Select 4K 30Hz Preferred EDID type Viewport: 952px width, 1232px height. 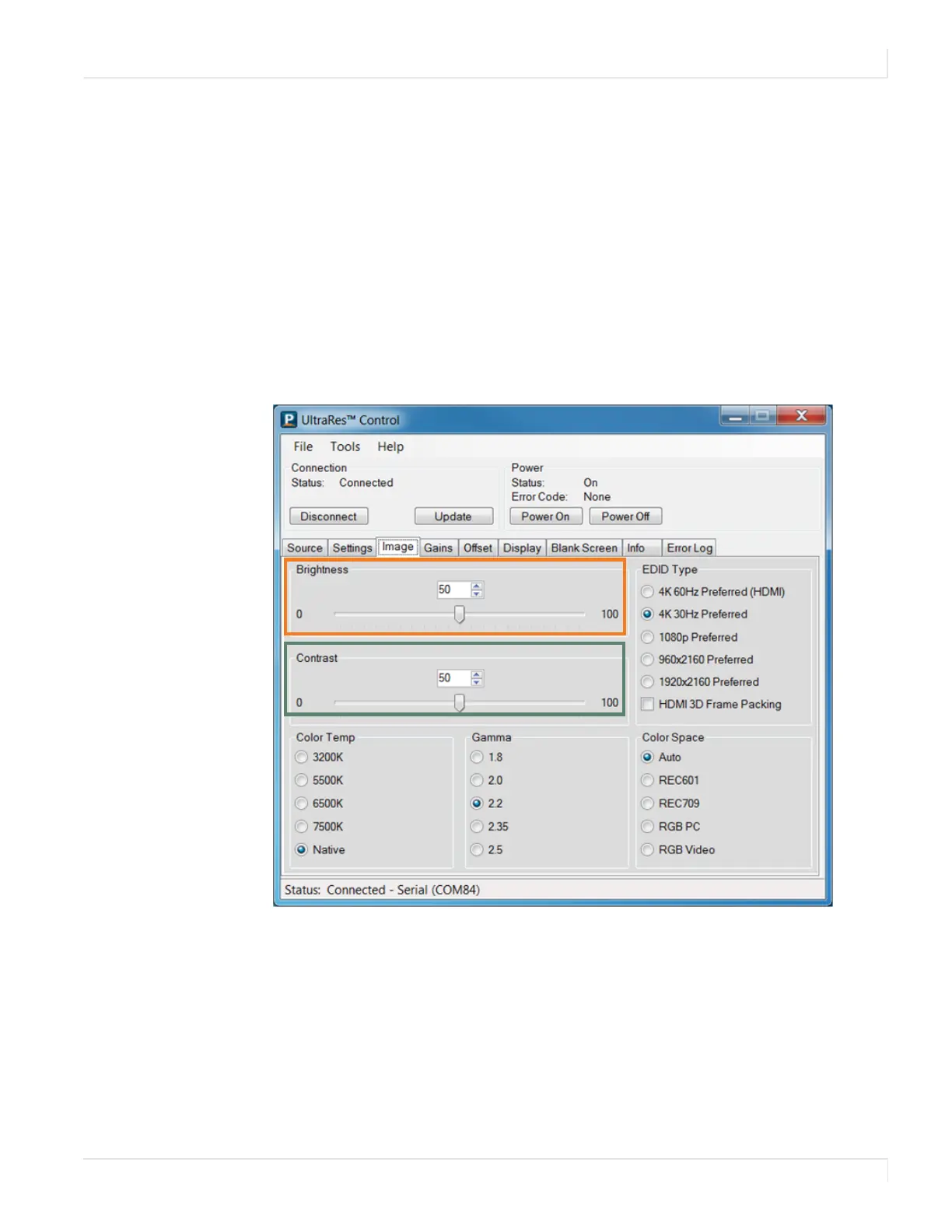(x=695, y=614)
